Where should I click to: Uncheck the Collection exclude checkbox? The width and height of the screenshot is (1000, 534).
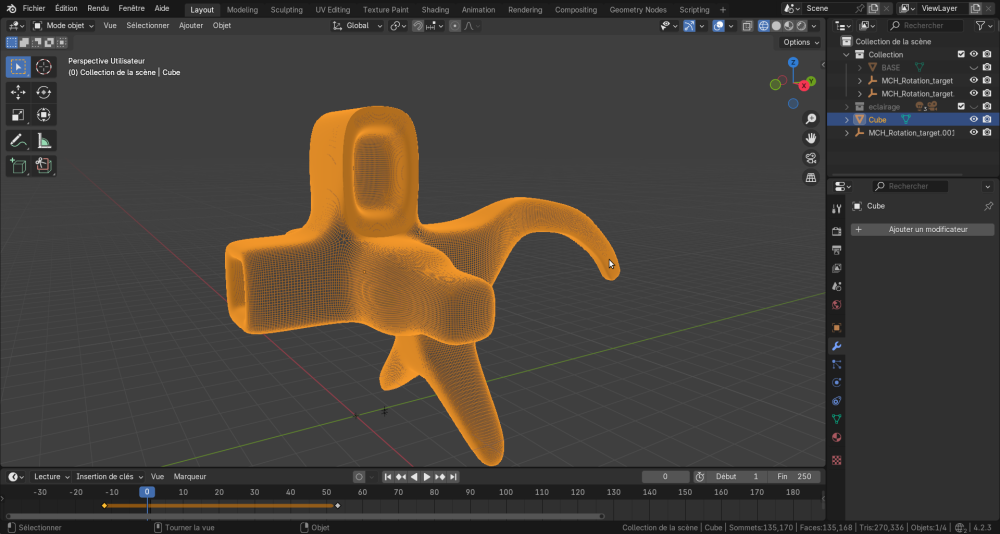pyautogui.click(x=961, y=54)
